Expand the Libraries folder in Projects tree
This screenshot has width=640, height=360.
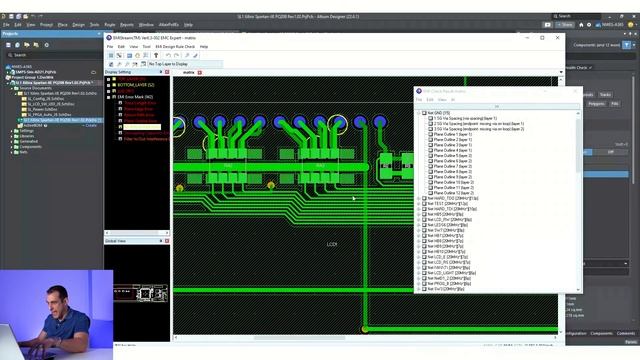(11, 136)
